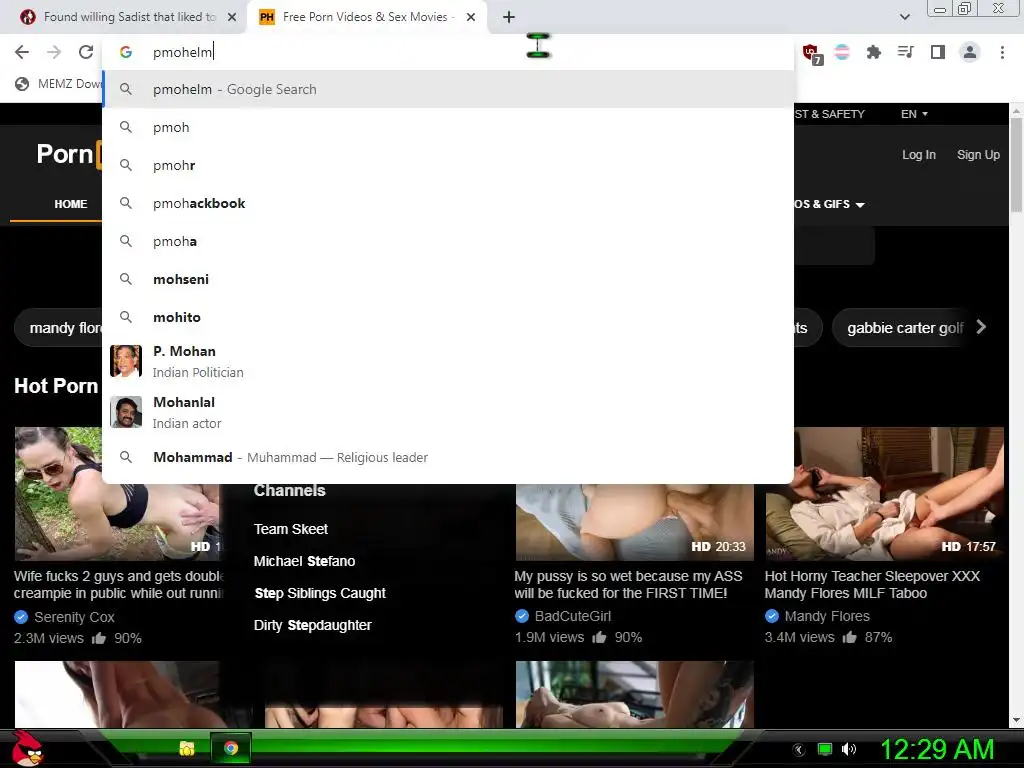Image resolution: width=1024 pixels, height=768 pixels.
Task: Close the 'Found willing Sadist' tab
Action: [232, 17]
